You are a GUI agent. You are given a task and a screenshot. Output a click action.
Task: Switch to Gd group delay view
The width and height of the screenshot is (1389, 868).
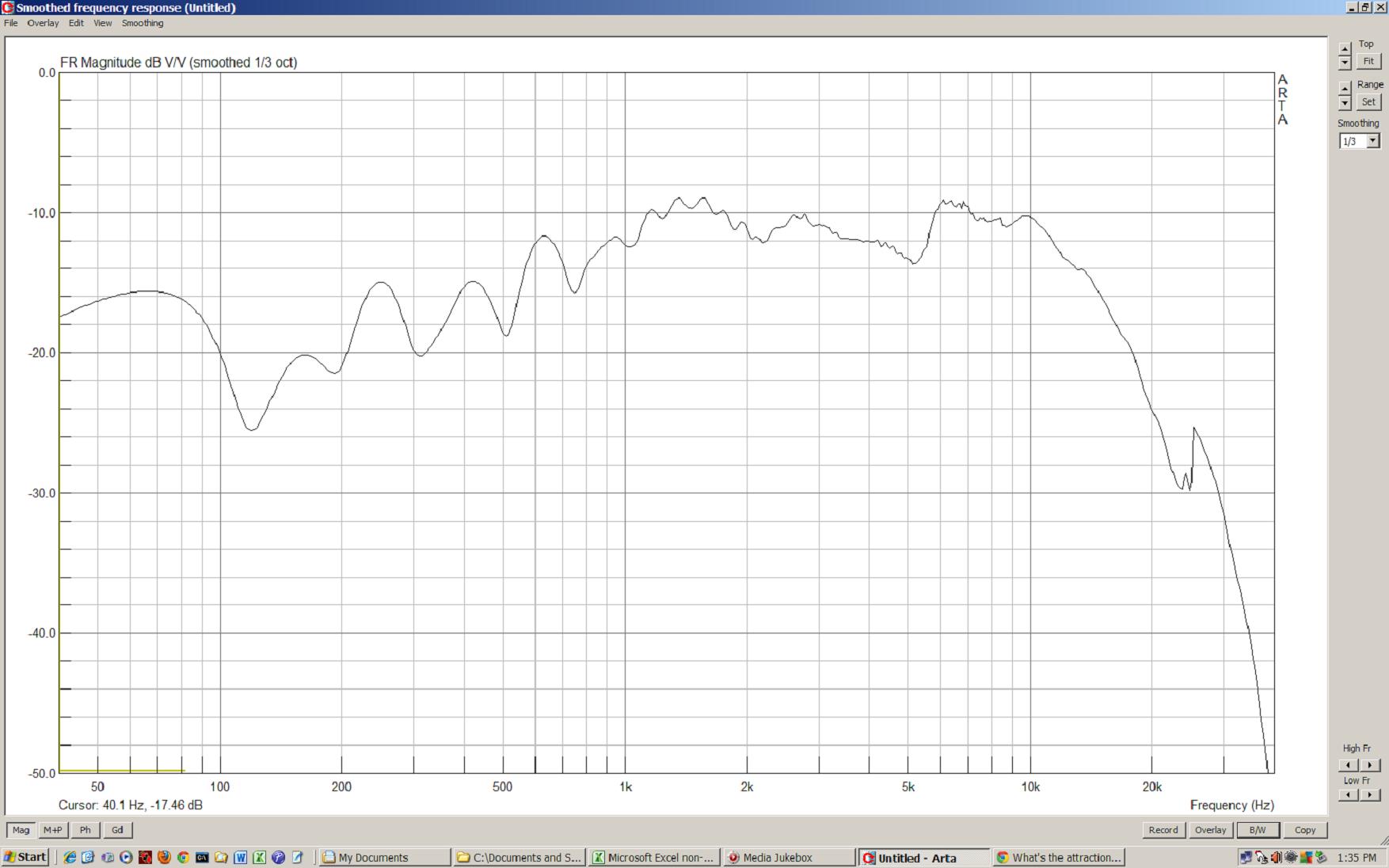point(117,830)
